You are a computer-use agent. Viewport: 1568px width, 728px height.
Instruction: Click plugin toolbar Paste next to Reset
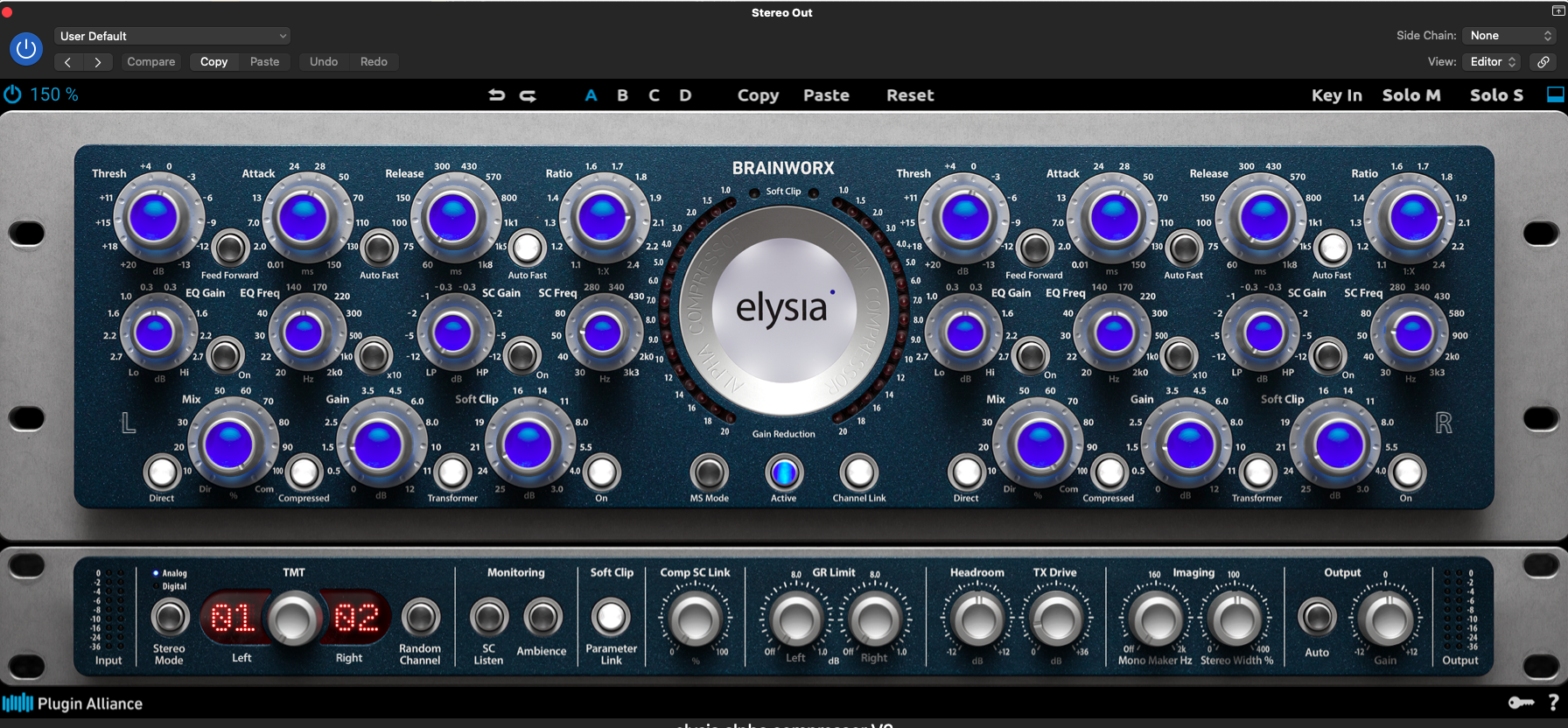(x=826, y=95)
